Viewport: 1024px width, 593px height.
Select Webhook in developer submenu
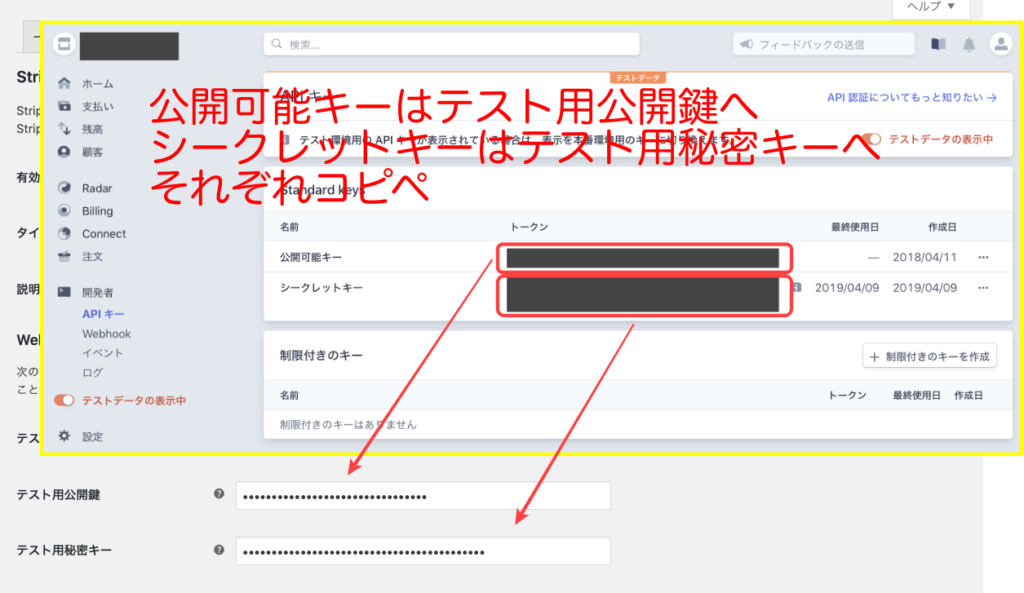[106, 334]
